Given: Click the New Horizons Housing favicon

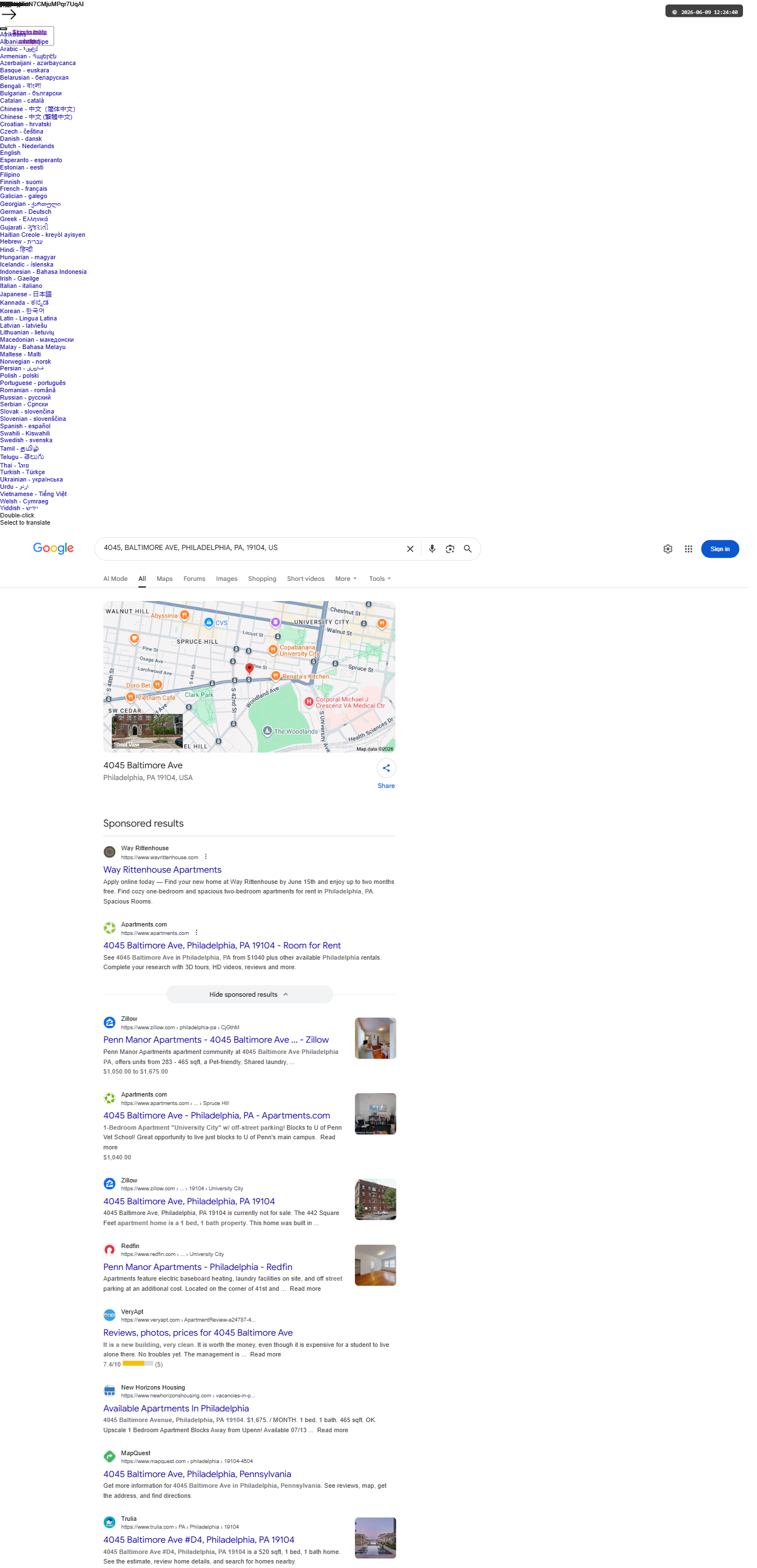Looking at the screenshot, I should coord(110,1391).
